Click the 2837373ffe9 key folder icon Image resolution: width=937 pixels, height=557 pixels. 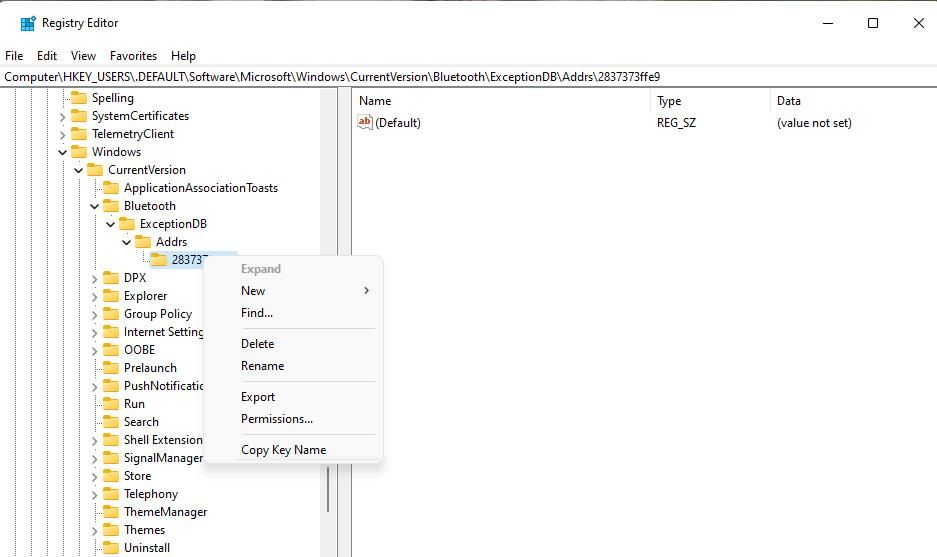click(x=159, y=259)
